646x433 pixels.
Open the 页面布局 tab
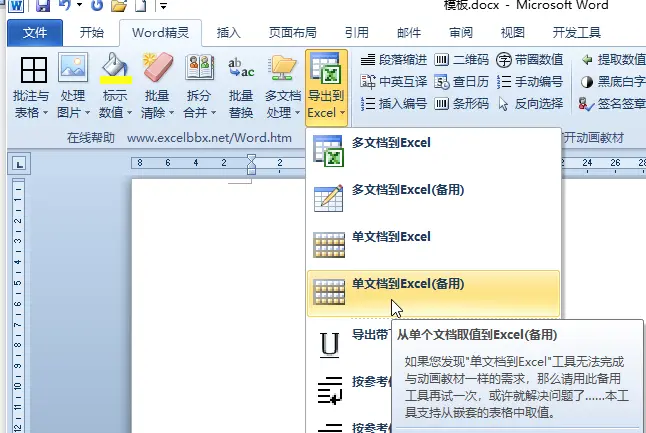point(293,33)
